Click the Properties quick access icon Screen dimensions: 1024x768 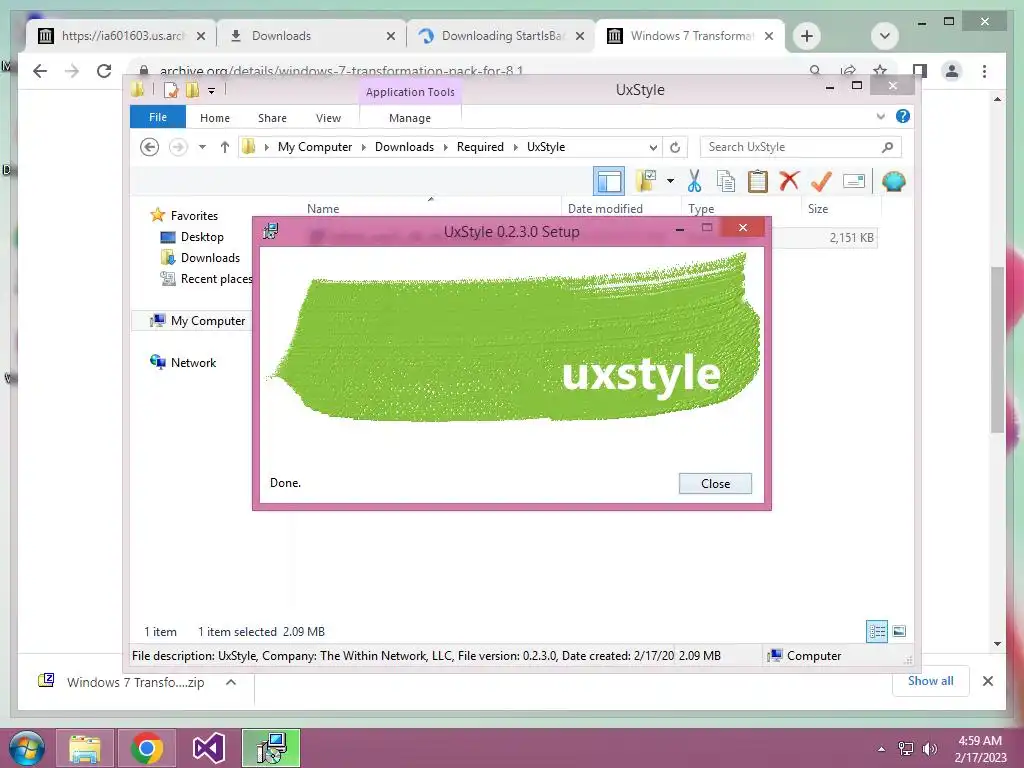pyautogui.click(x=171, y=90)
